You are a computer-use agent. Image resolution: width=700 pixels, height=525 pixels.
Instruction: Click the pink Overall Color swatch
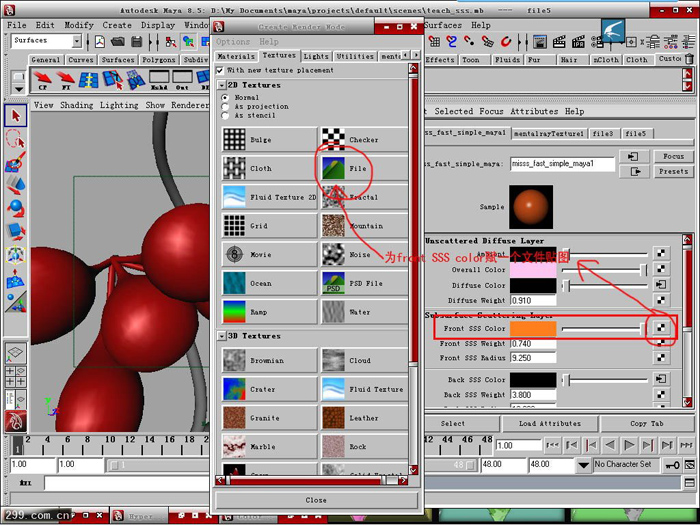(533, 270)
